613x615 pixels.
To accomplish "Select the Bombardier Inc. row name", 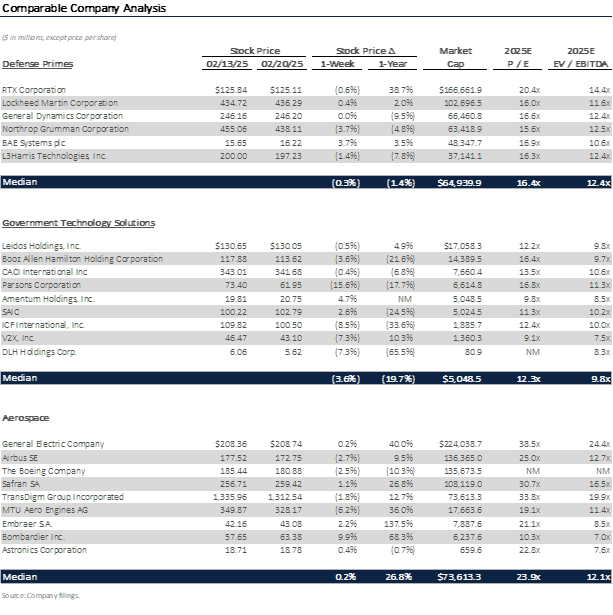I will tap(33, 537).
